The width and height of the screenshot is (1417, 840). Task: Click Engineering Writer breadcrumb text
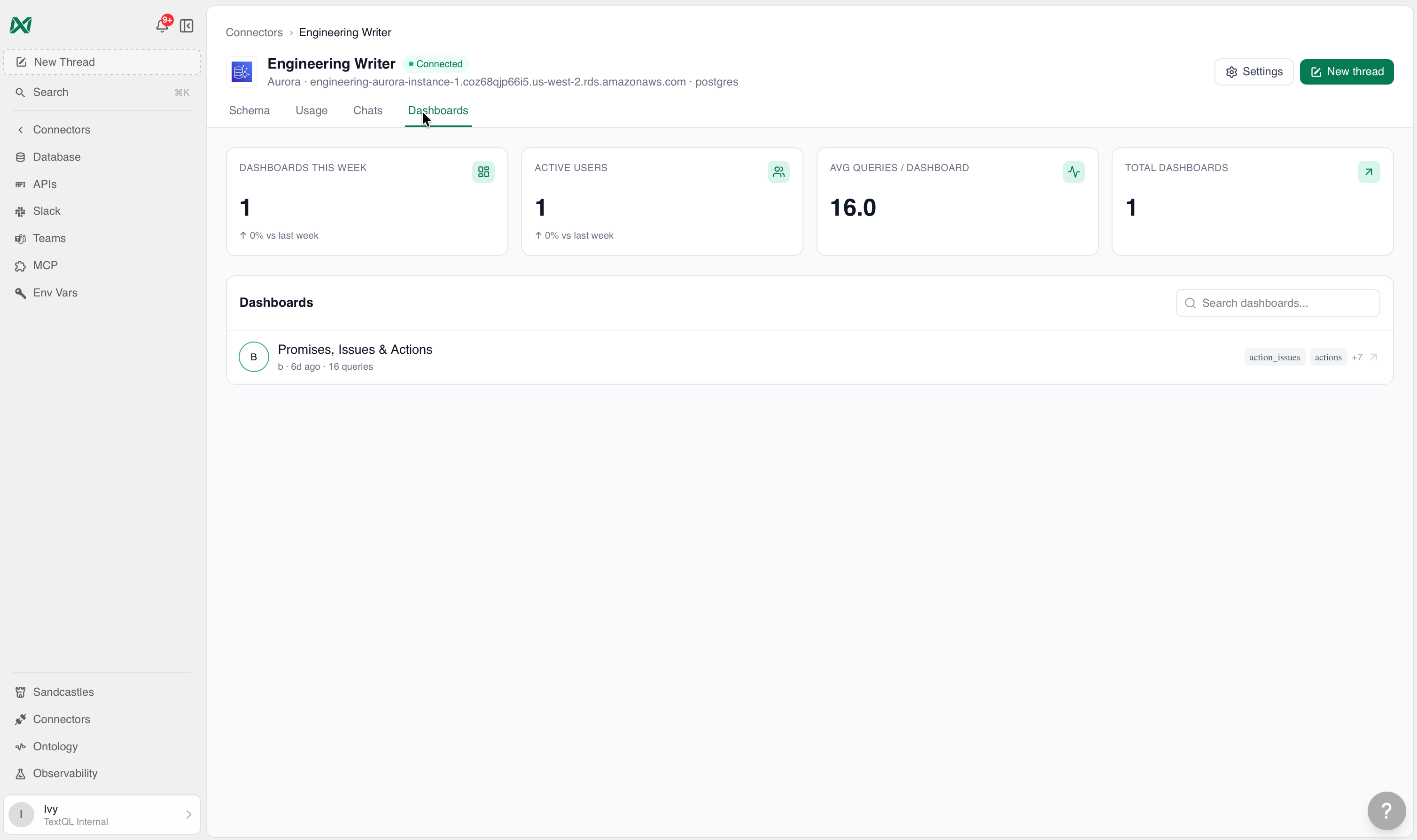345,32
